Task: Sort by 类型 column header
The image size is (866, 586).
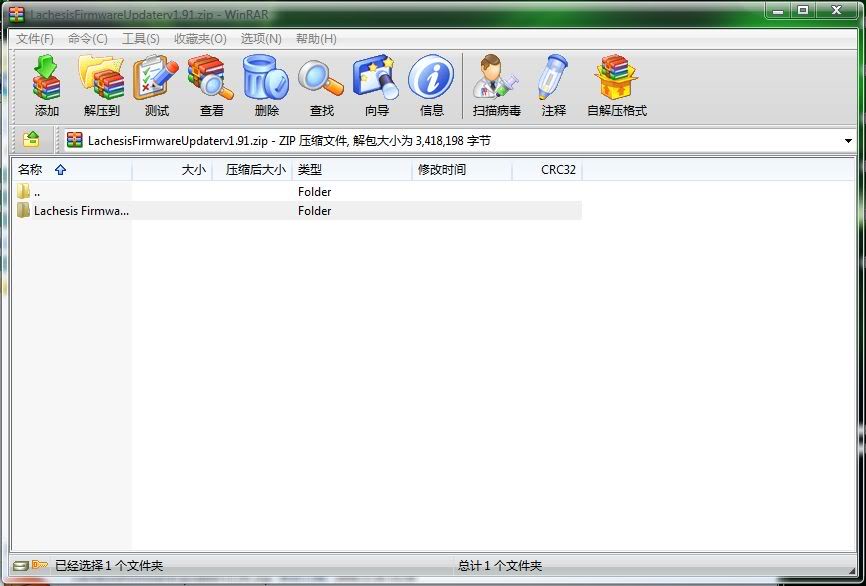Action: coord(352,170)
